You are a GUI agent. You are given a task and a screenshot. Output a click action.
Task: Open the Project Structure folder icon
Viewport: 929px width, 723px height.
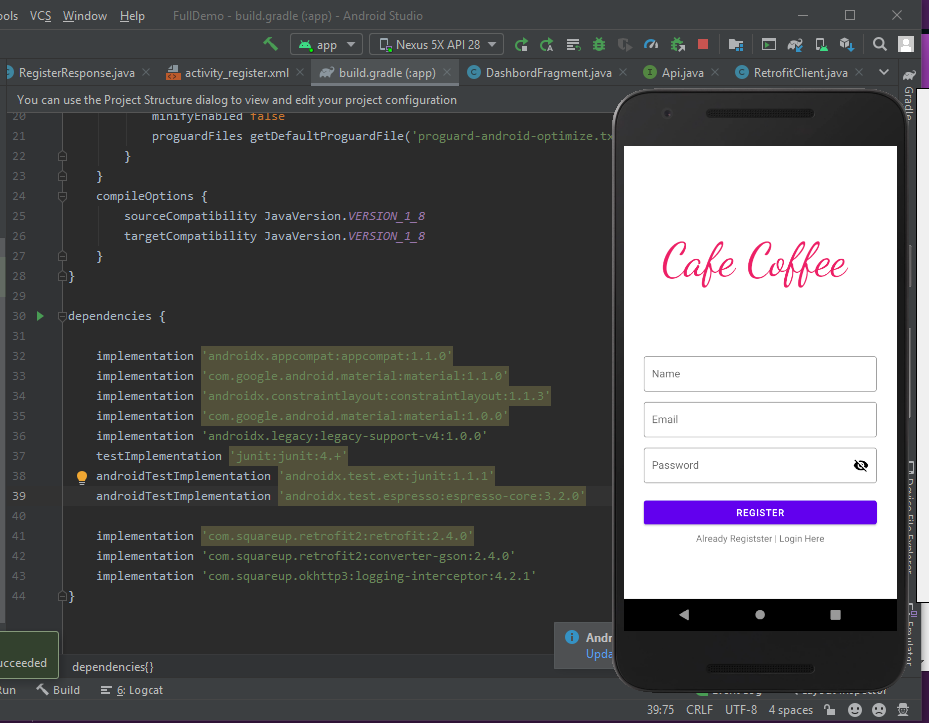pos(736,44)
